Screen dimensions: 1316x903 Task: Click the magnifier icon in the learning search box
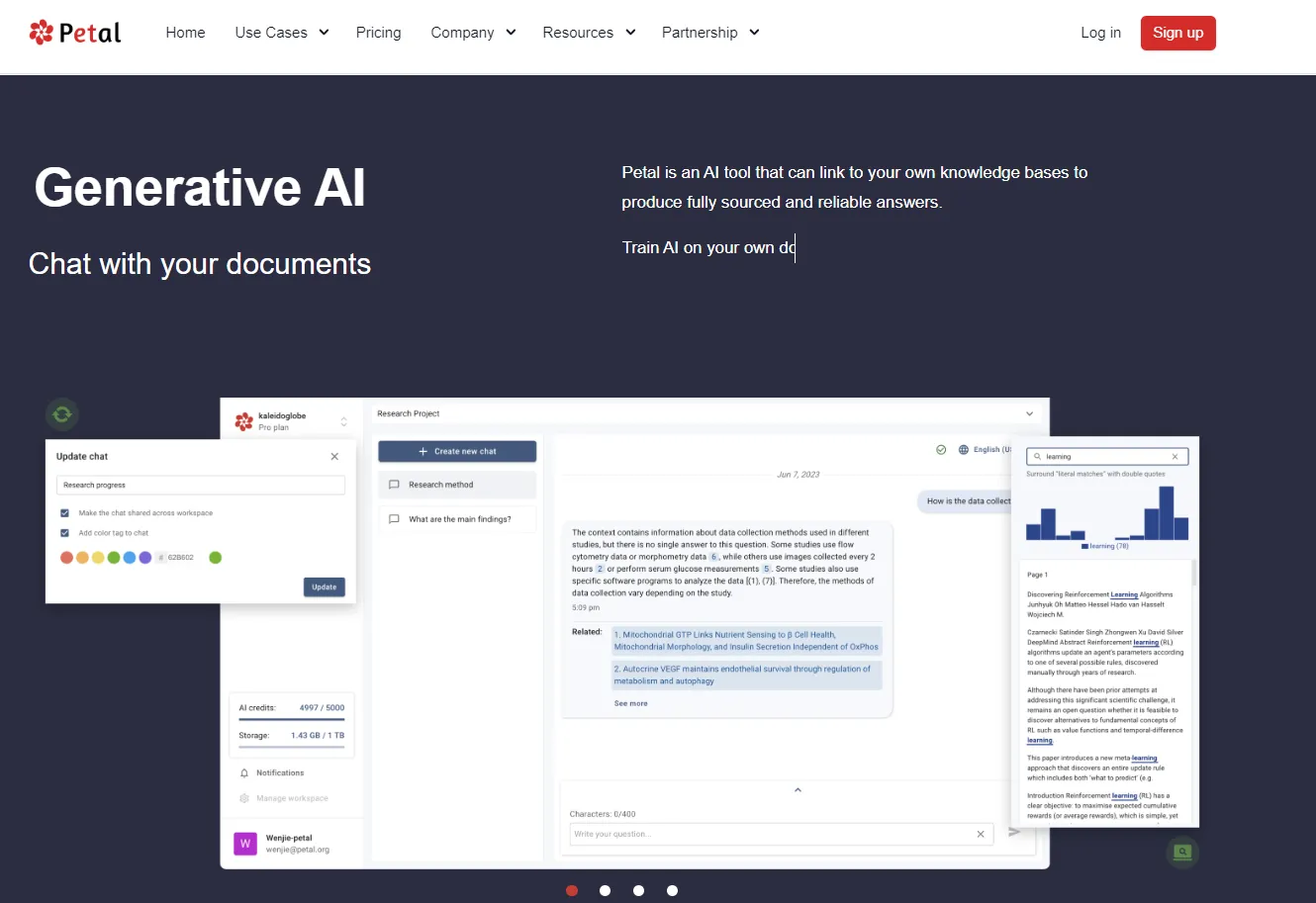tap(1037, 457)
